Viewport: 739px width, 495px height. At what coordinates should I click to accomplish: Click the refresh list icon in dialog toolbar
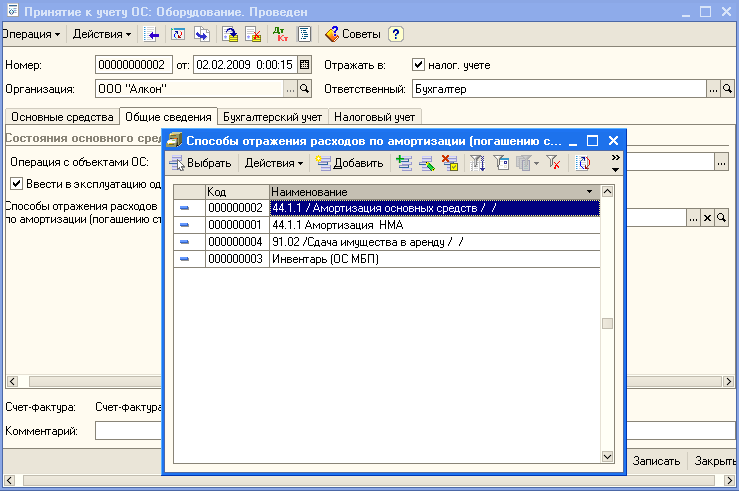(x=583, y=163)
